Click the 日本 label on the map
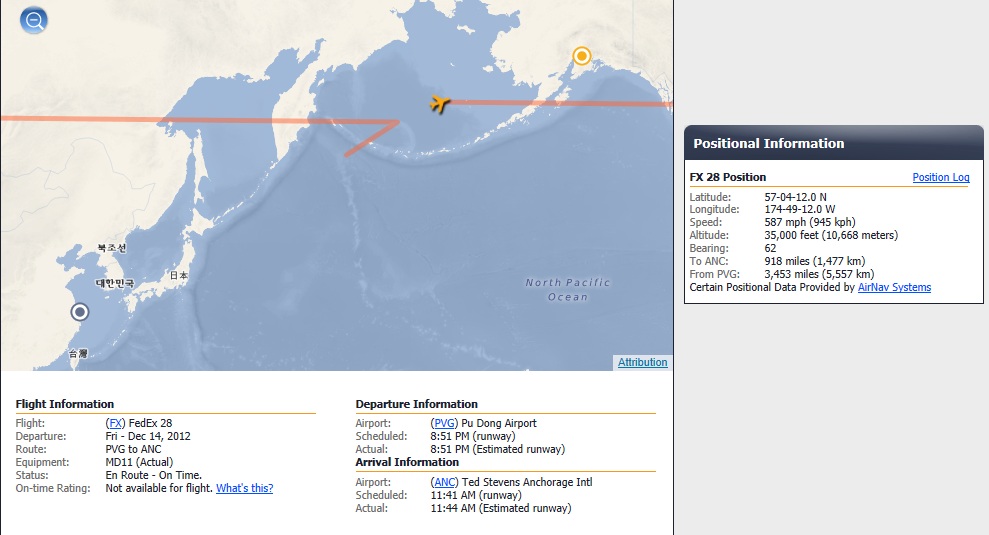The height and width of the screenshot is (535, 989). tap(178, 276)
